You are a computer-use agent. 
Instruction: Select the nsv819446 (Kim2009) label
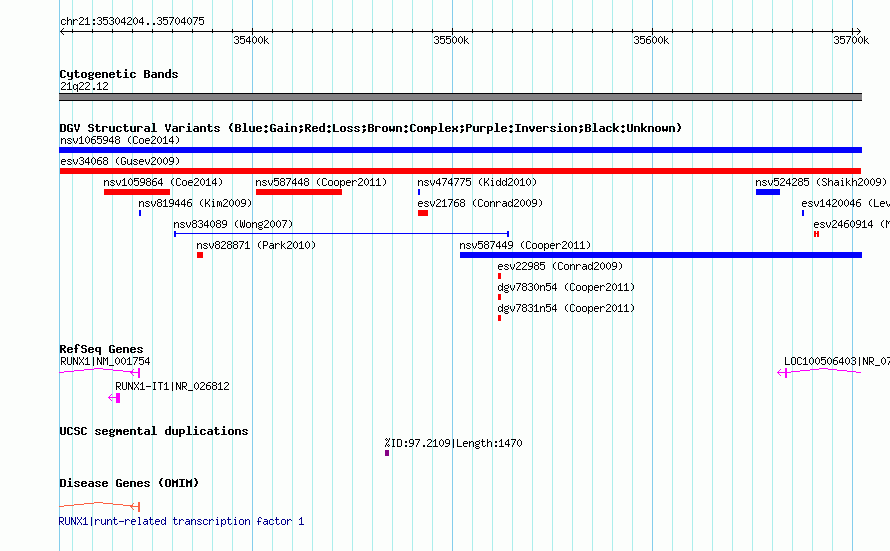tap(195, 203)
